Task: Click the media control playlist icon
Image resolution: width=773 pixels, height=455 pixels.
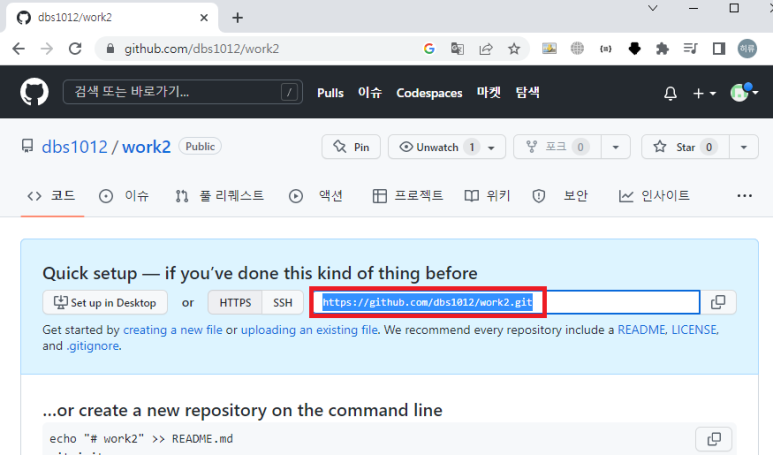Action: tap(690, 48)
